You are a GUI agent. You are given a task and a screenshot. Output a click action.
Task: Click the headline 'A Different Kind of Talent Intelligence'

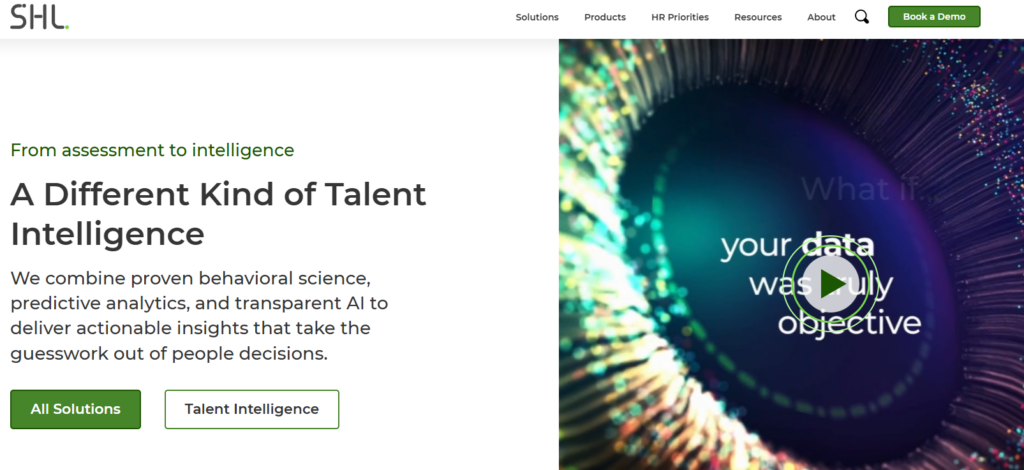tap(218, 213)
